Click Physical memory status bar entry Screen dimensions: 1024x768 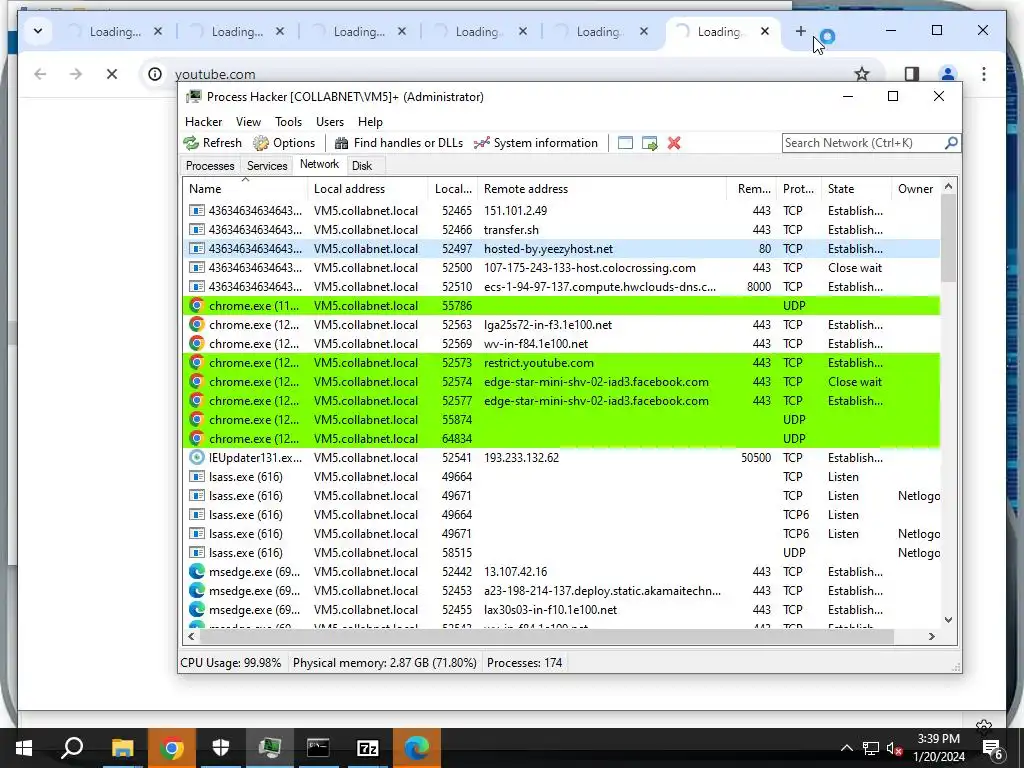[385, 663]
